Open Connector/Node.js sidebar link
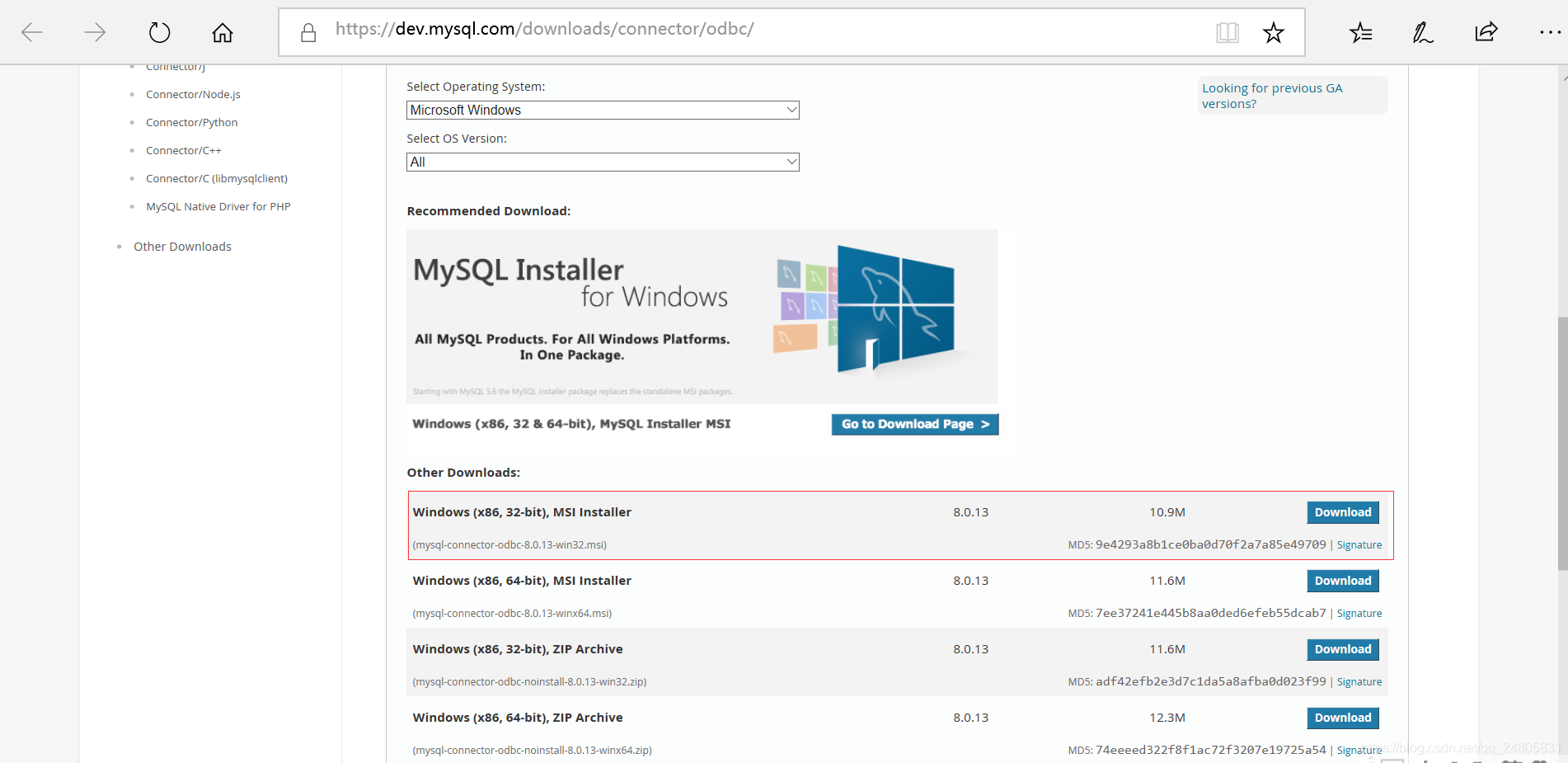Image resolution: width=1568 pixels, height=763 pixels. pyautogui.click(x=193, y=94)
